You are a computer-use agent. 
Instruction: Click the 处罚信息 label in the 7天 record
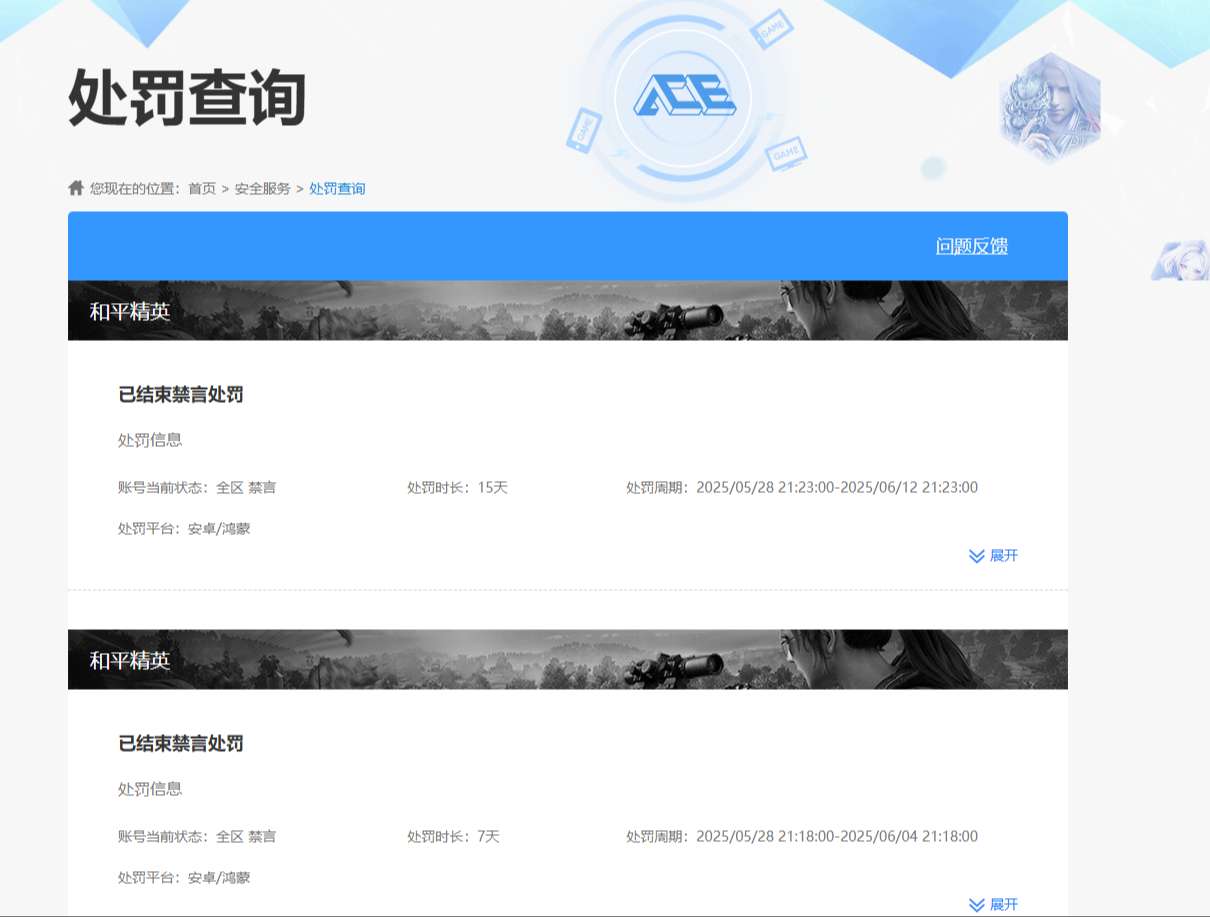coord(150,790)
